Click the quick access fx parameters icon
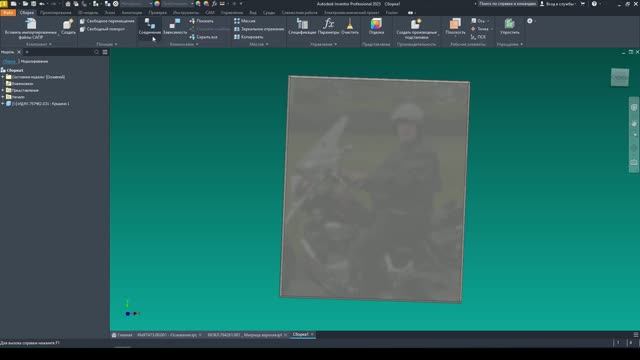640x360 pixels. point(214,4)
